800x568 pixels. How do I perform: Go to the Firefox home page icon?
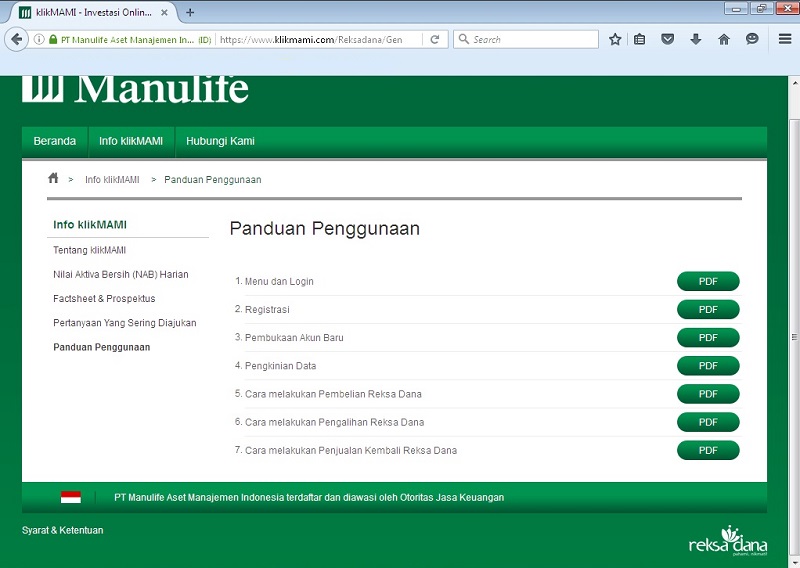pos(724,39)
